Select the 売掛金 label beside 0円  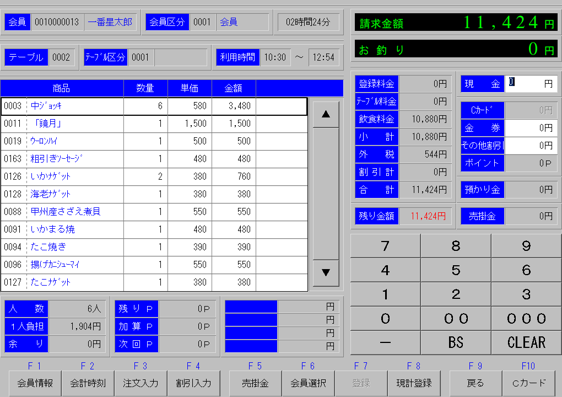[482, 216]
